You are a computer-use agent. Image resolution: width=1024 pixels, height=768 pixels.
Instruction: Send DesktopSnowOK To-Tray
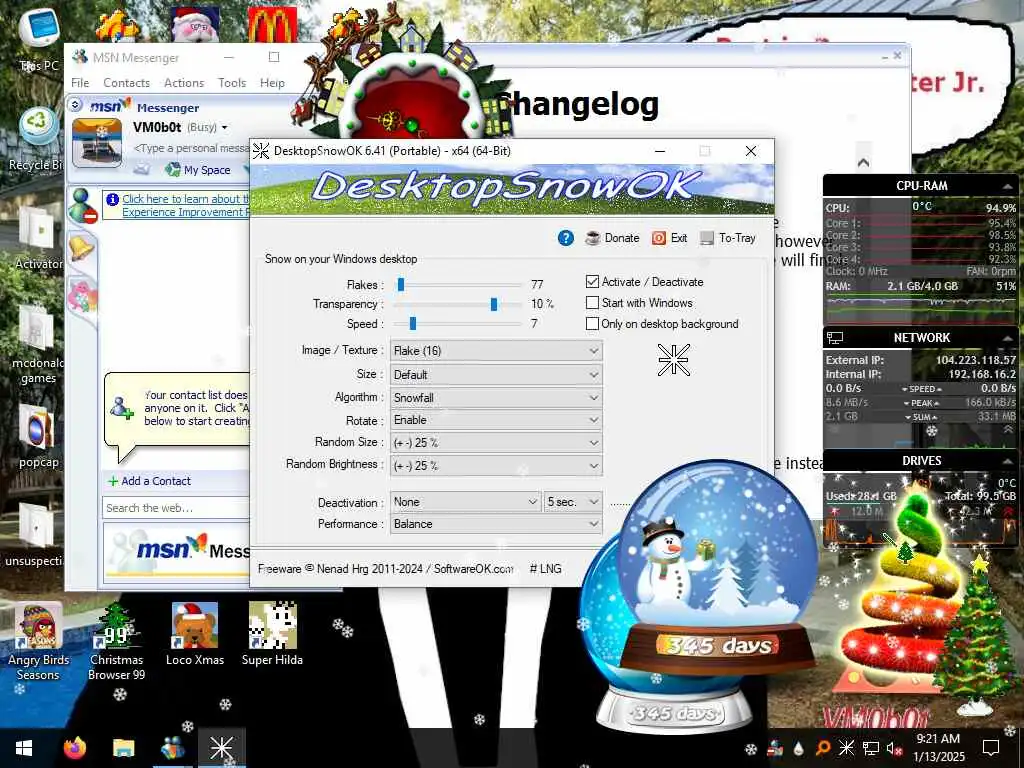728,238
